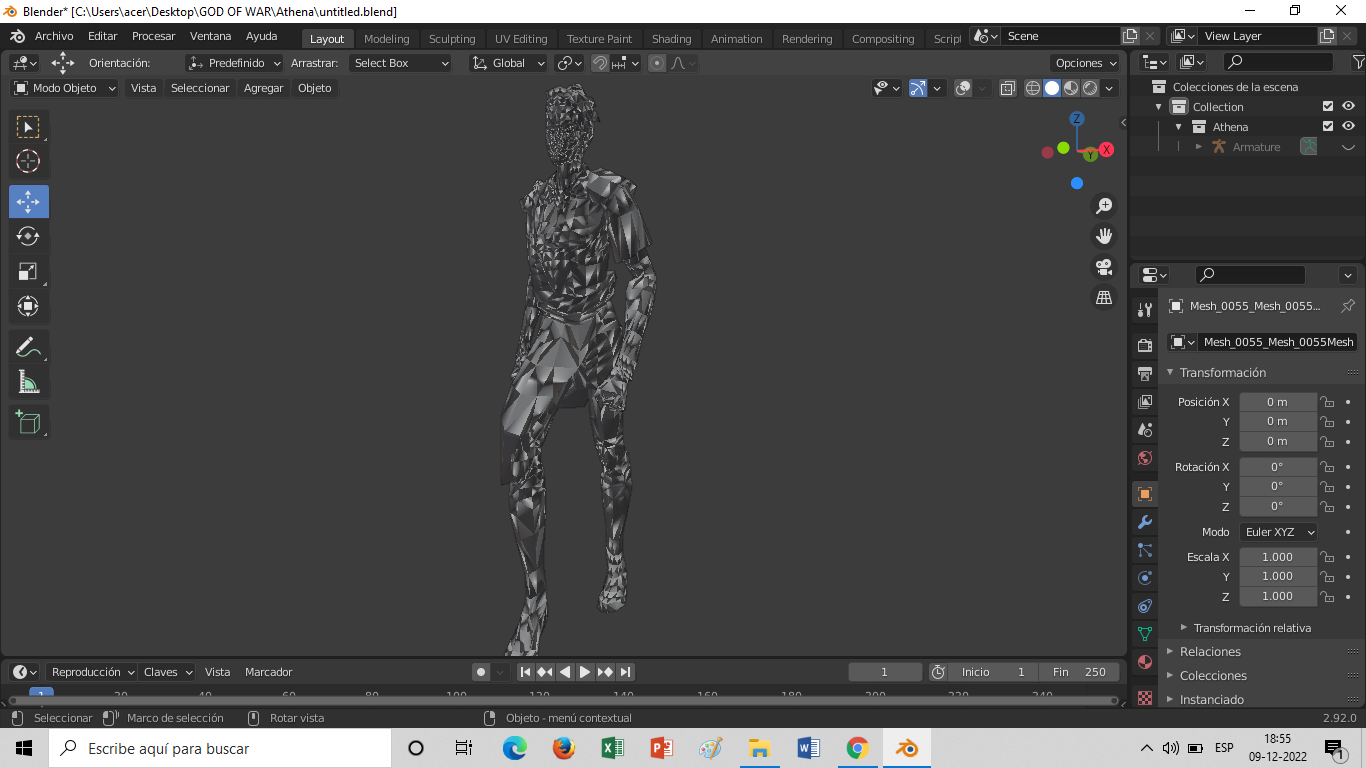
Task: Switch perspective/orthographic grid icon
Action: tap(1104, 298)
